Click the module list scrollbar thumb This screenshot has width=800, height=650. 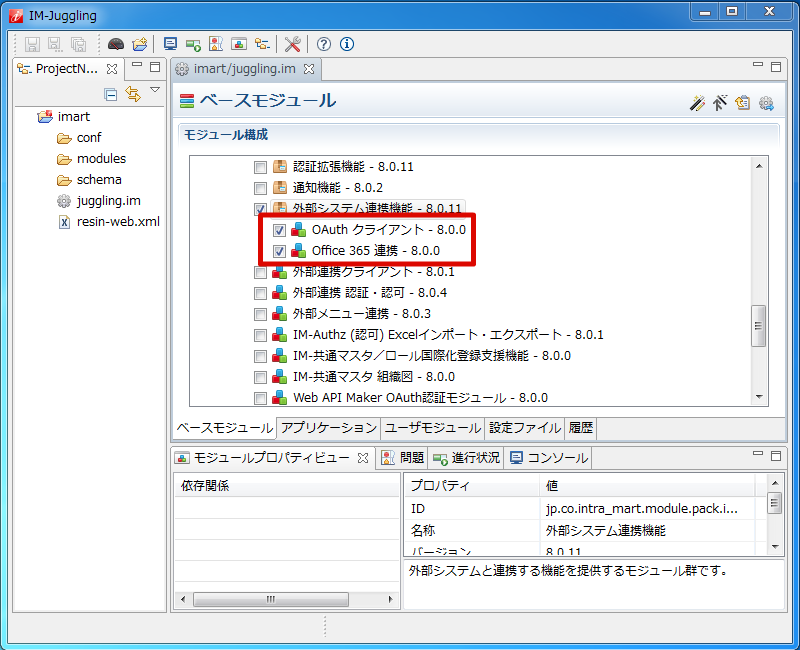[x=759, y=326]
